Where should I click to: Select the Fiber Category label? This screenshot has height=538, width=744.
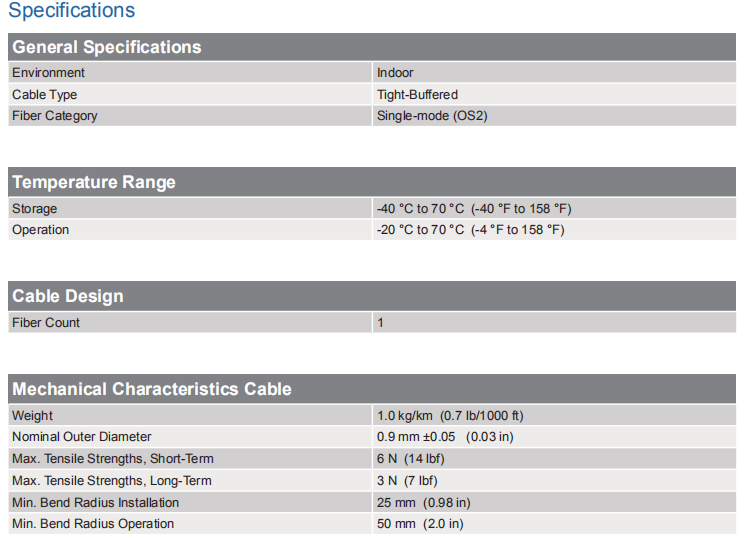[x=55, y=116]
